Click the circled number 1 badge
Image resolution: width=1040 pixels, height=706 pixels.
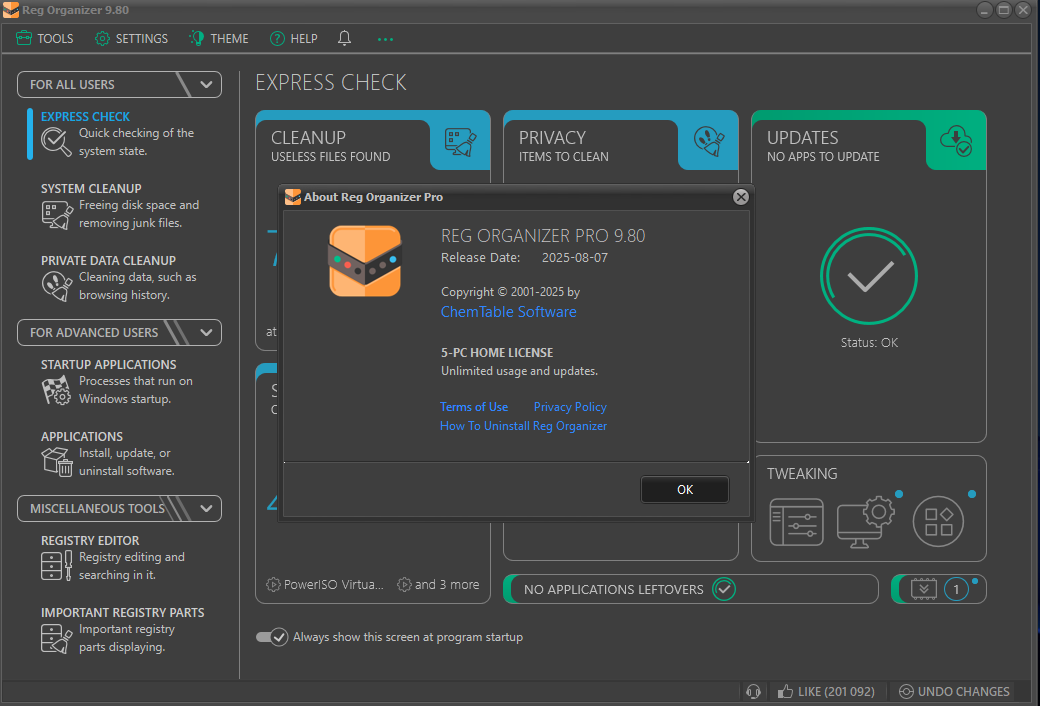click(956, 589)
